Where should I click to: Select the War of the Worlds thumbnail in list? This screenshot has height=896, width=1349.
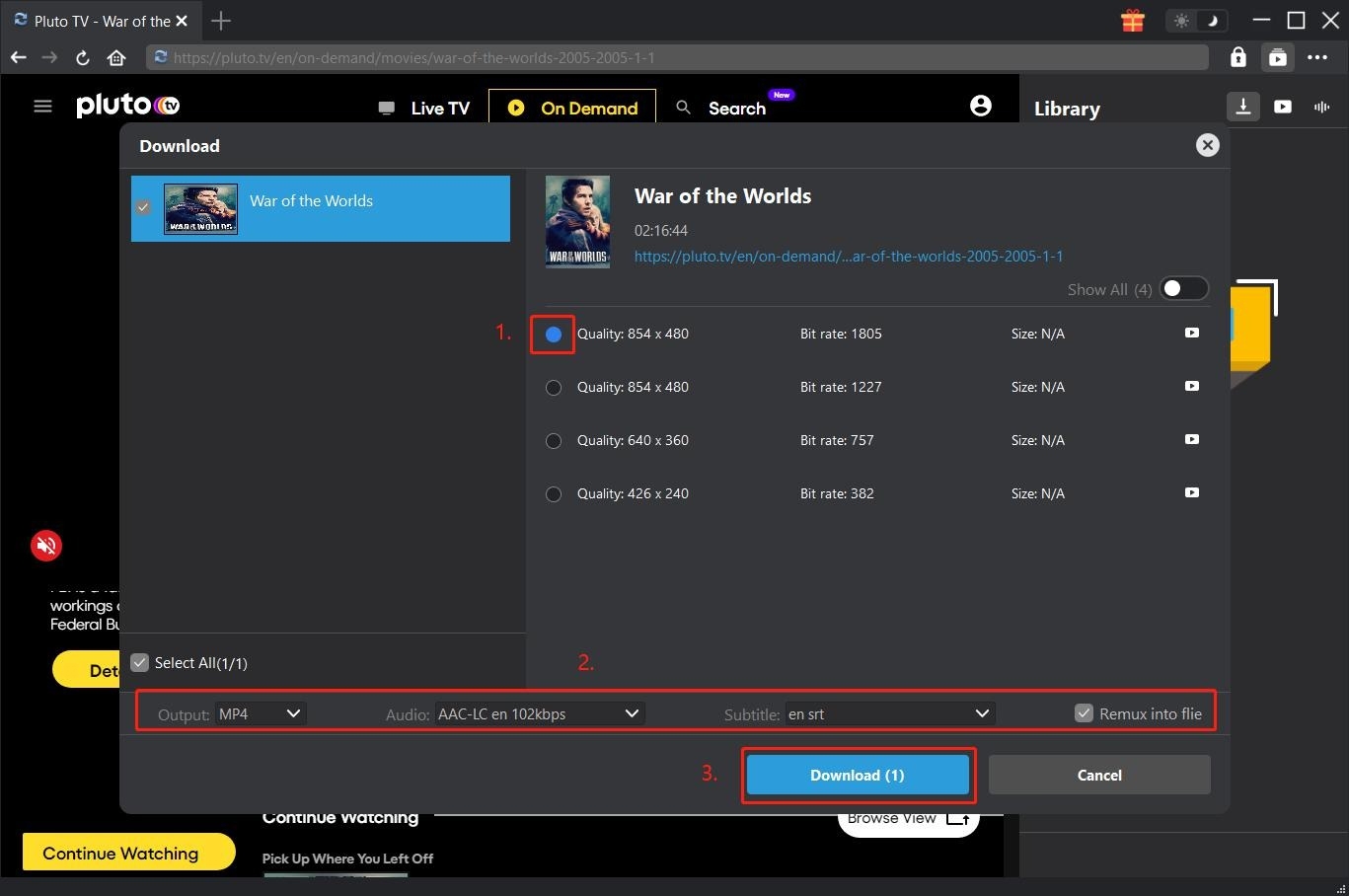pyautogui.click(x=201, y=208)
